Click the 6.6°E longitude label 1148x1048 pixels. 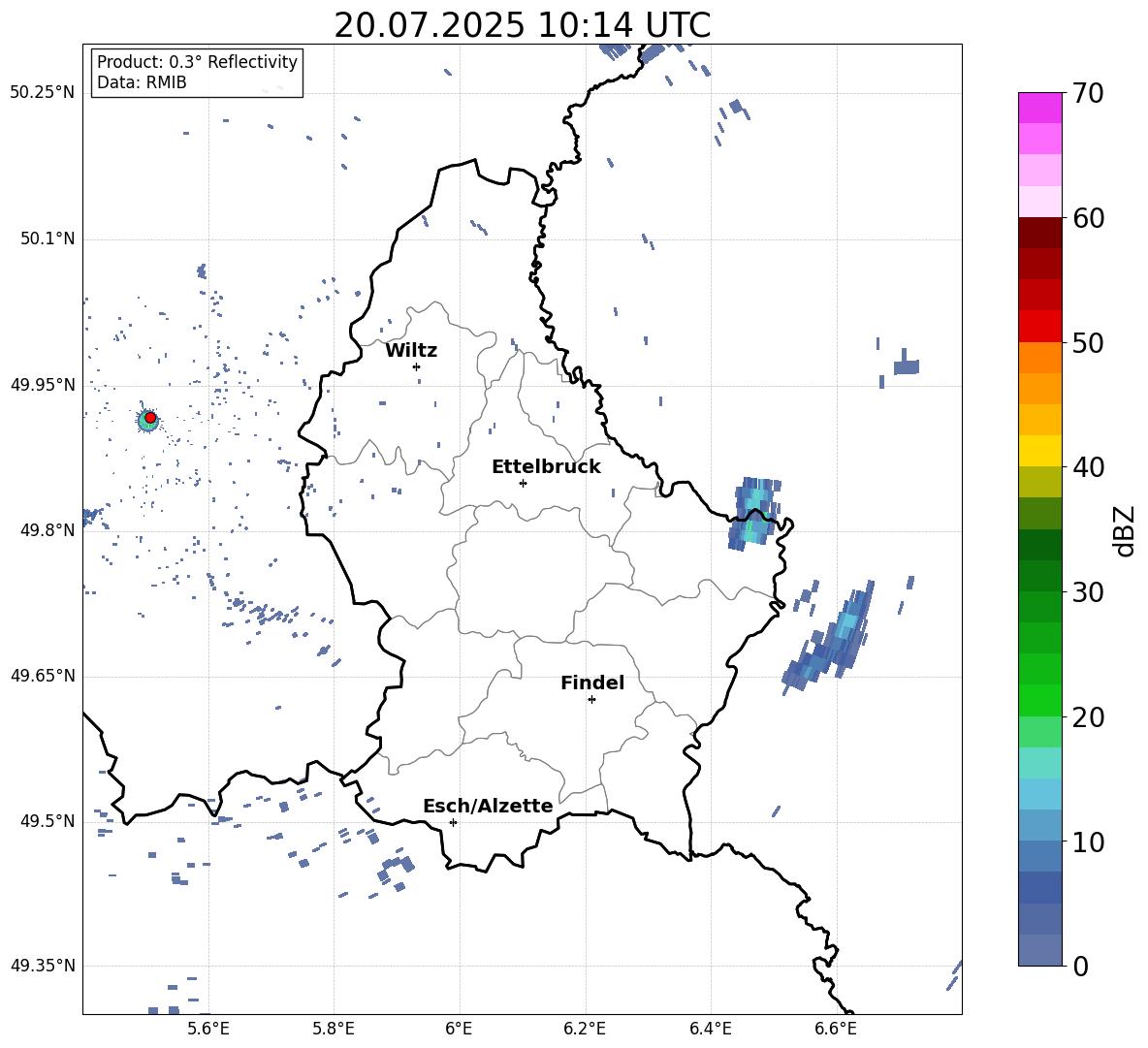point(836,1030)
